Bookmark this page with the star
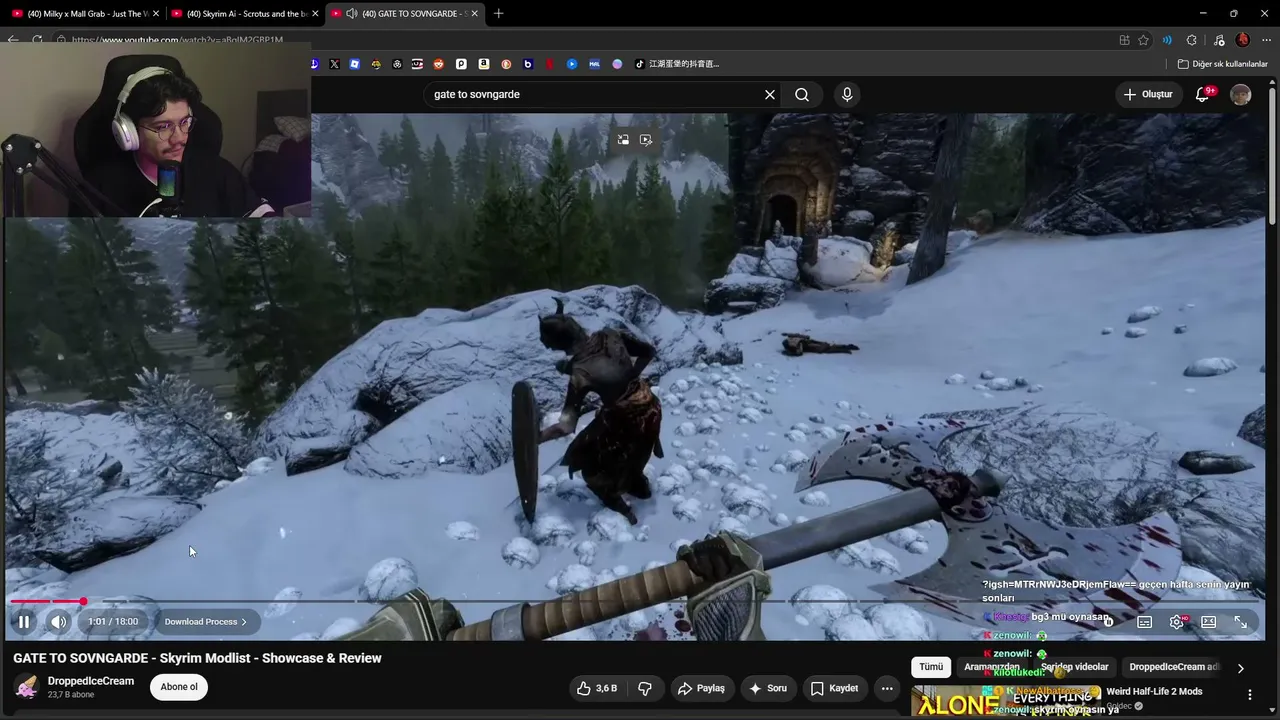Screen dimensions: 1280x720 [1144, 40]
